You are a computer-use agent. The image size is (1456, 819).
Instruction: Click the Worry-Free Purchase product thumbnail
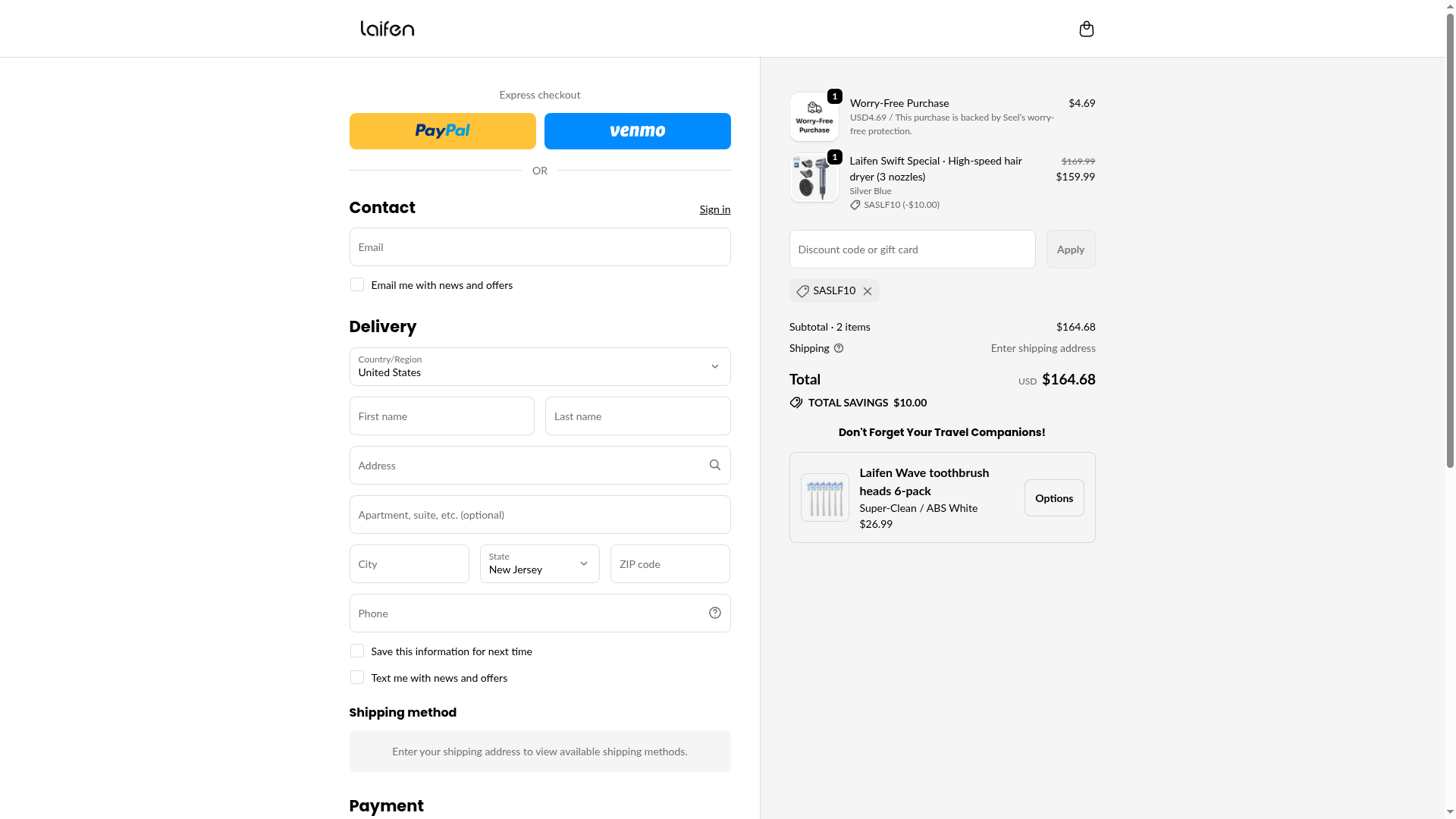pyautogui.click(x=814, y=117)
